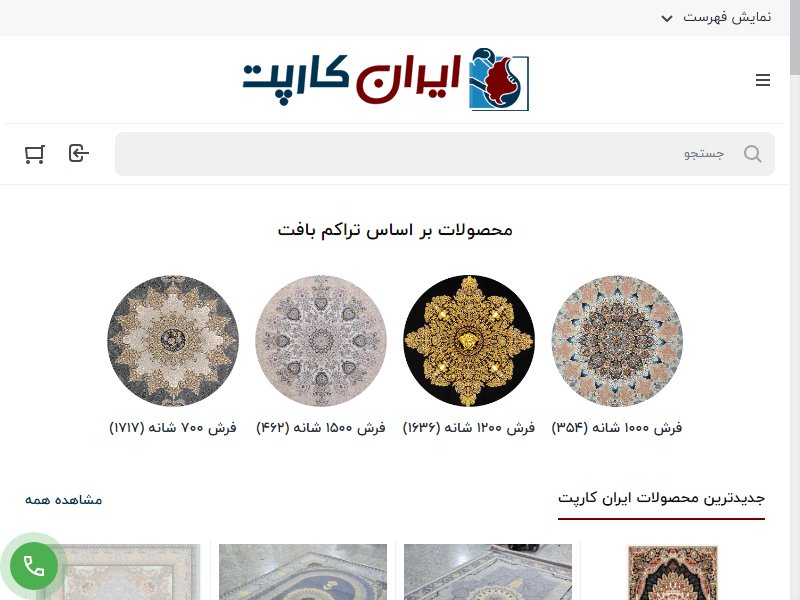Select the فرش ۷۰۰ شانه circular thumbnail
The width and height of the screenshot is (800, 600).
click(173, 341)
